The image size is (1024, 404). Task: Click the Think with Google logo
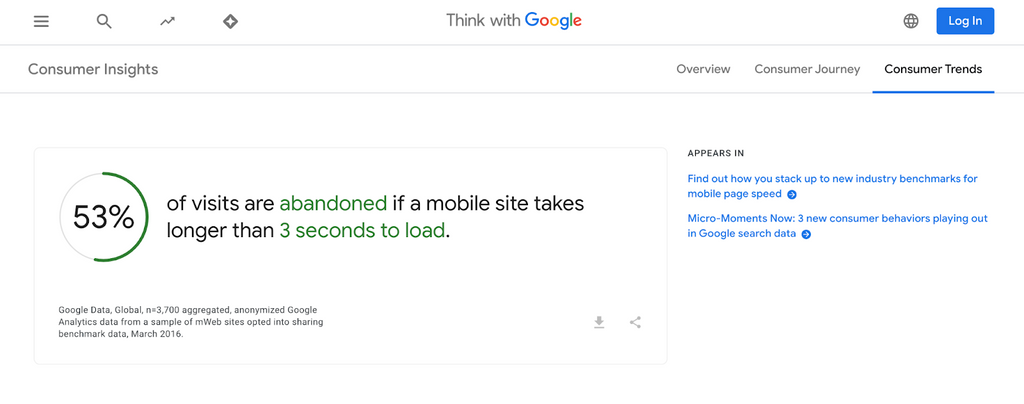point(513,21)
